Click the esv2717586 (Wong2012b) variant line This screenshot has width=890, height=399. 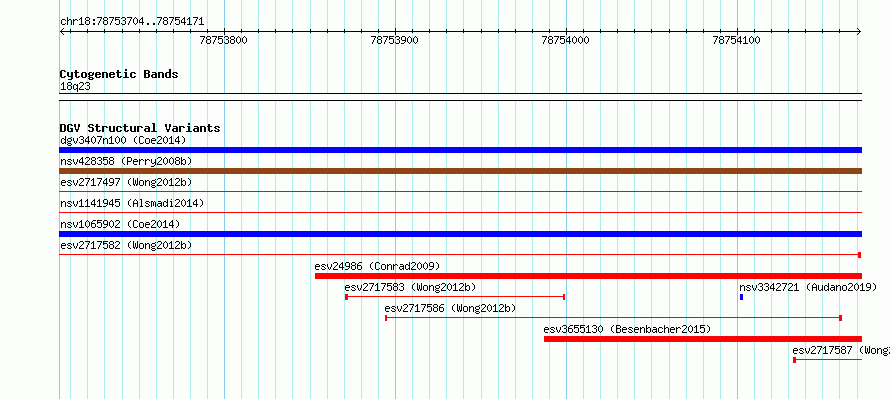[x=613, y=318]
